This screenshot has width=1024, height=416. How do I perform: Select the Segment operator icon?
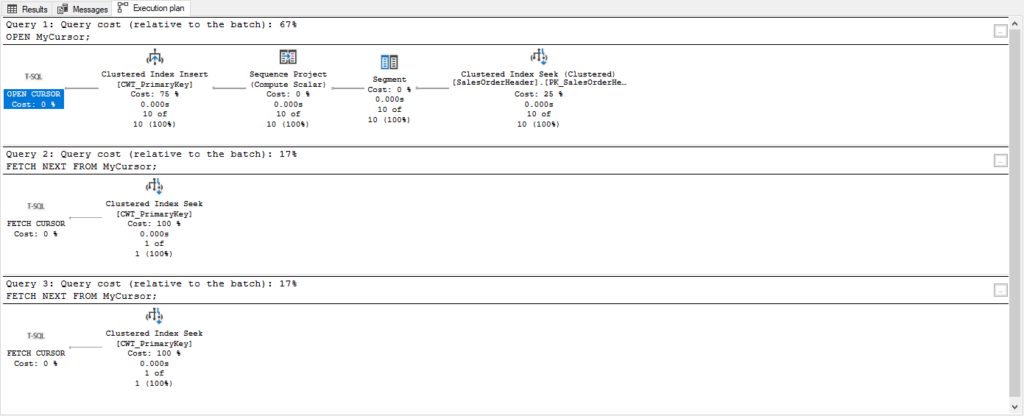pos(389,62)
